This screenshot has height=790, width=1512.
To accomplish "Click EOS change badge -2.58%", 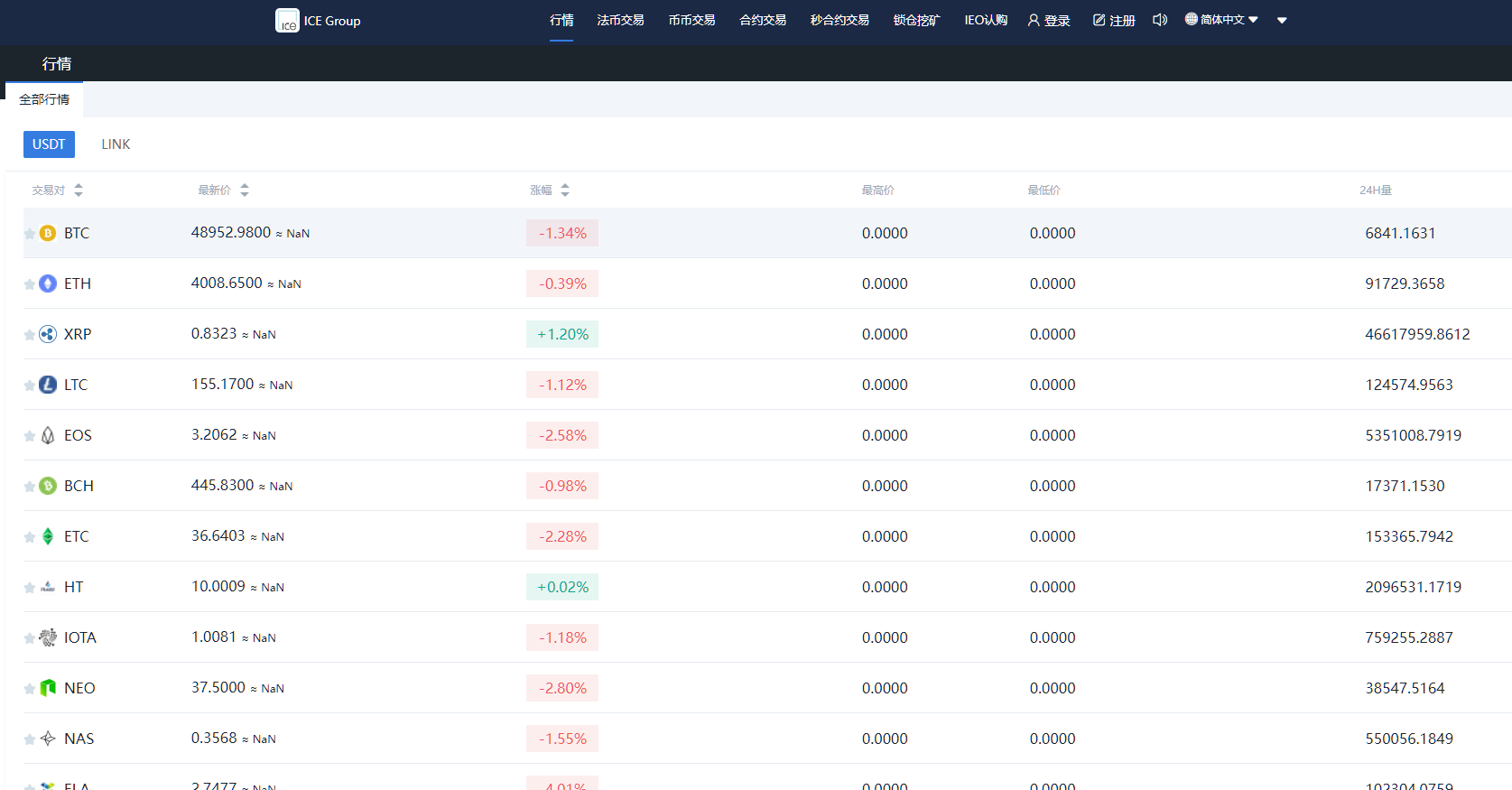I will (x=562, y=435).
